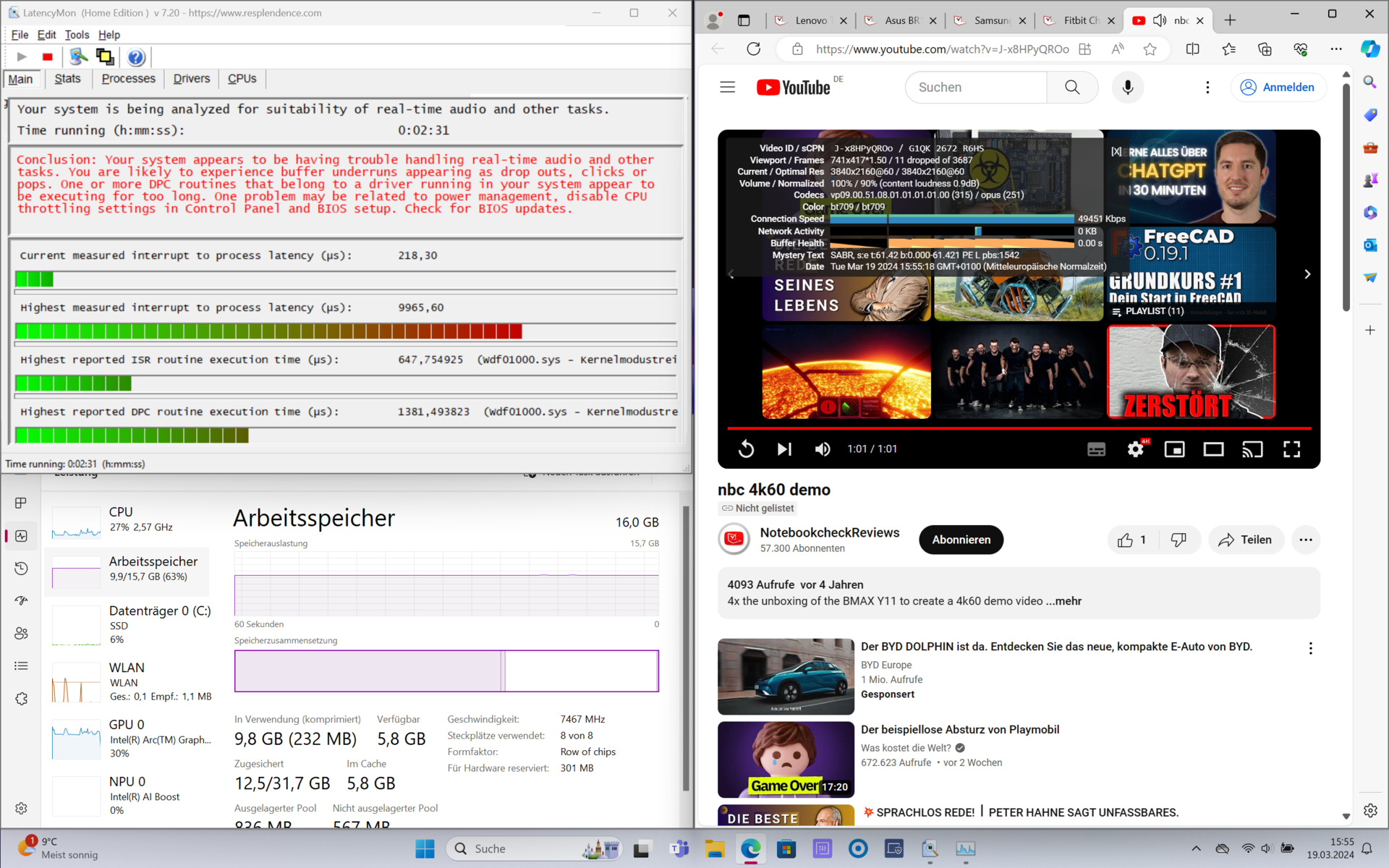Open YouTube hamburger guide menu

point(727,88)
